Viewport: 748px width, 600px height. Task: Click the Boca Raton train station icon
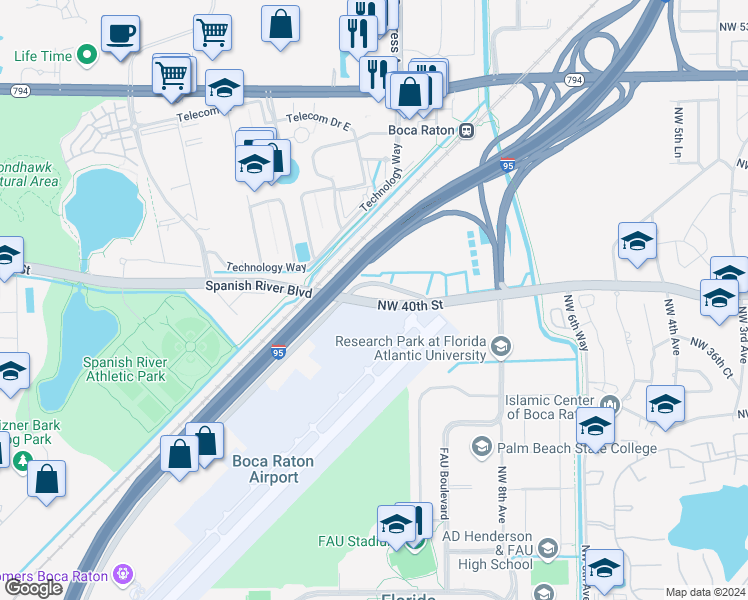(467, 131)
